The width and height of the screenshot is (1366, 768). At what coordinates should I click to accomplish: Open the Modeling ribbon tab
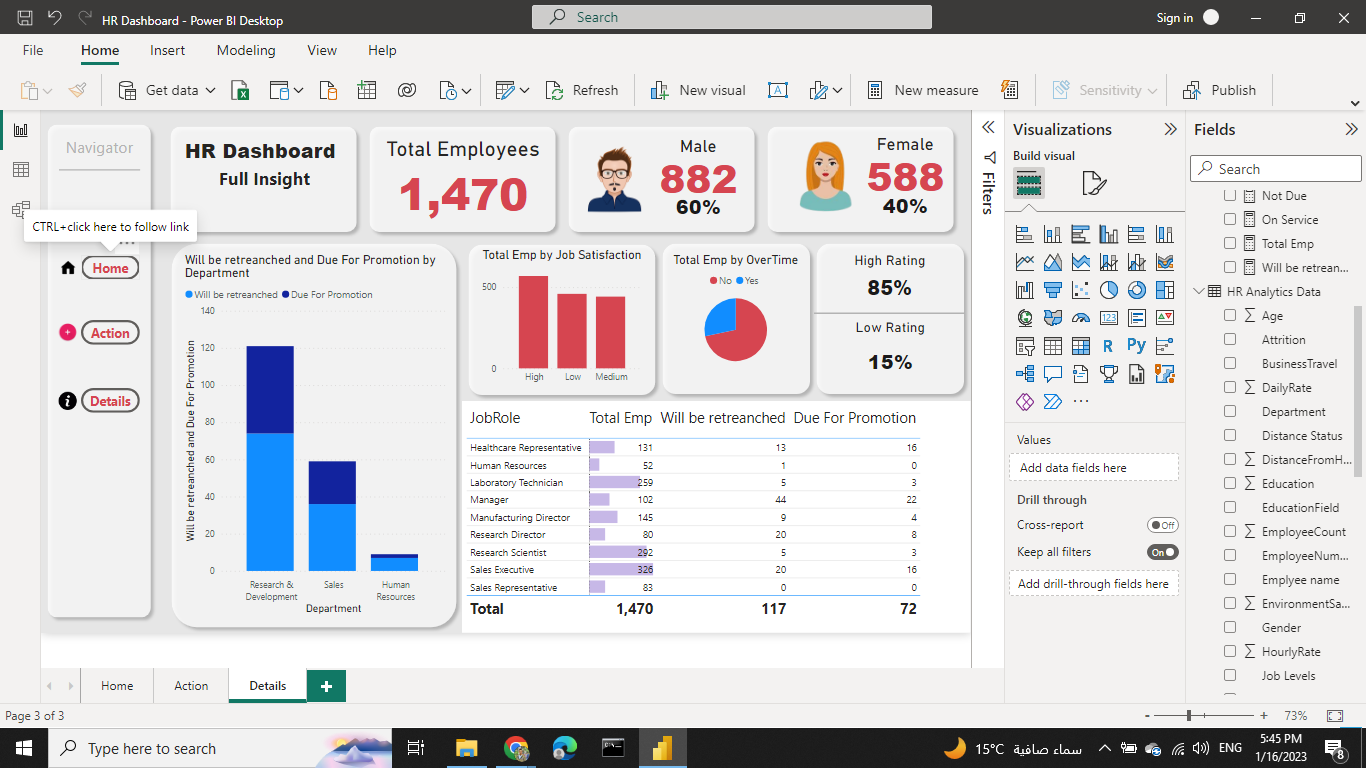[x=246, y=50]
